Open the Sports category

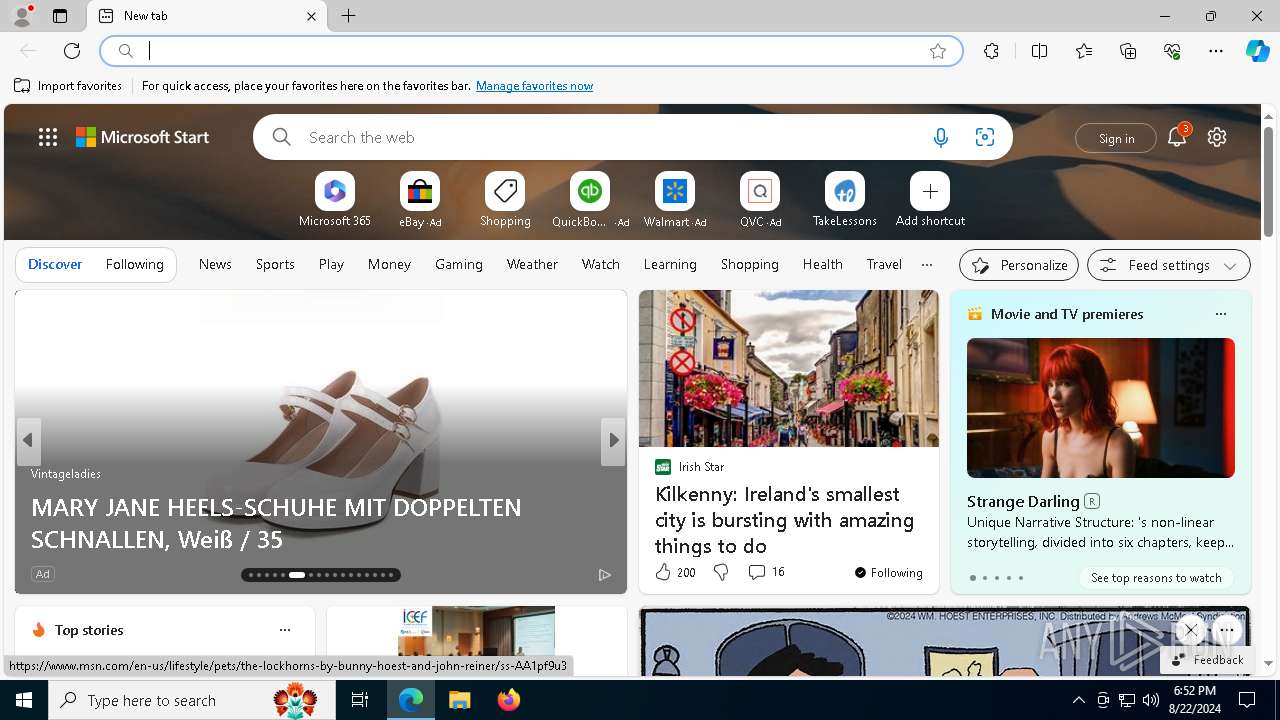point(275,264)
